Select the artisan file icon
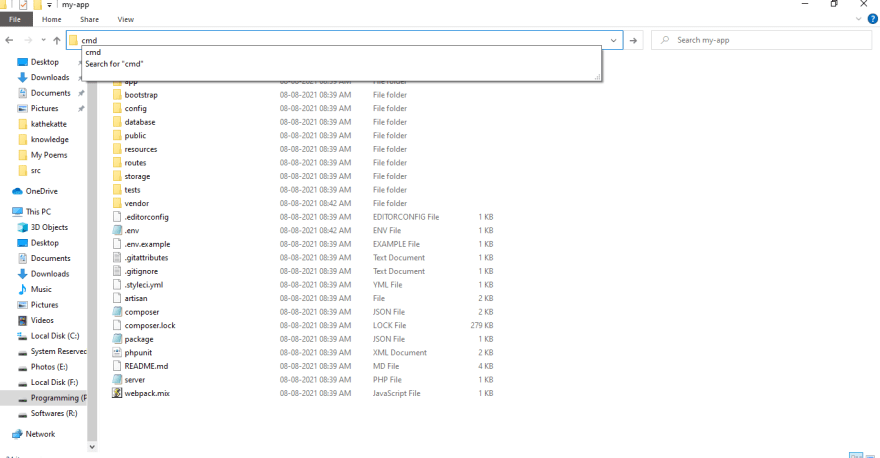 click(x=117, y=298)
